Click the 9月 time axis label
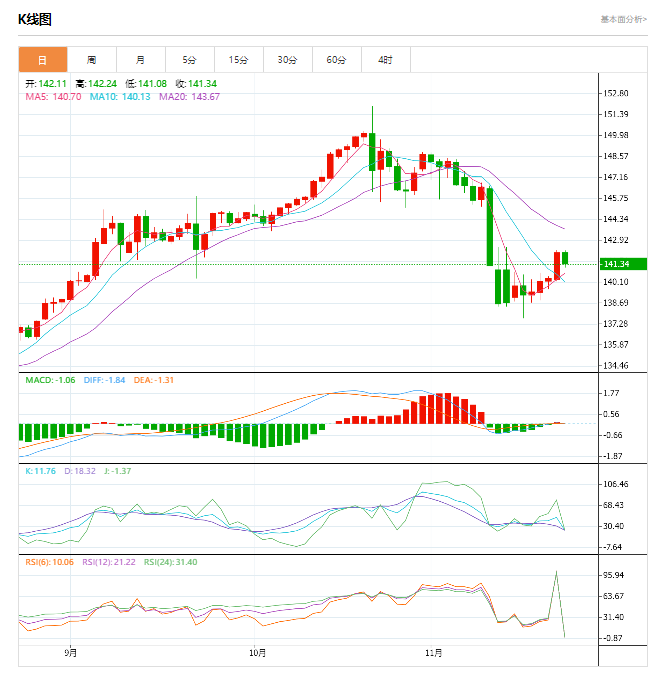Viewport: 649px width, 677px height. point(71,653)
